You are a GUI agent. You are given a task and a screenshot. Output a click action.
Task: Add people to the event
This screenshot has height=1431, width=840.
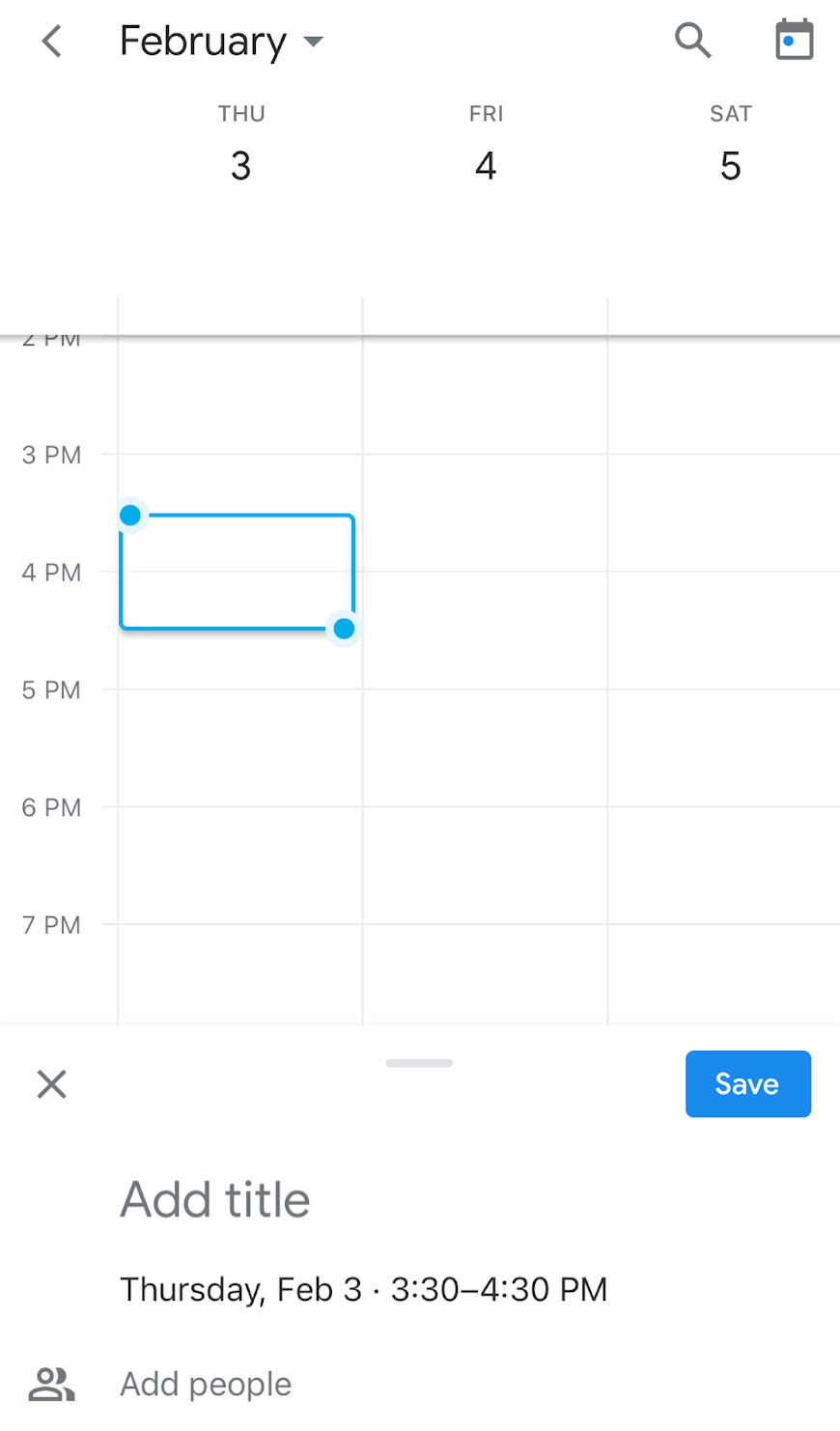(206, 1384)
